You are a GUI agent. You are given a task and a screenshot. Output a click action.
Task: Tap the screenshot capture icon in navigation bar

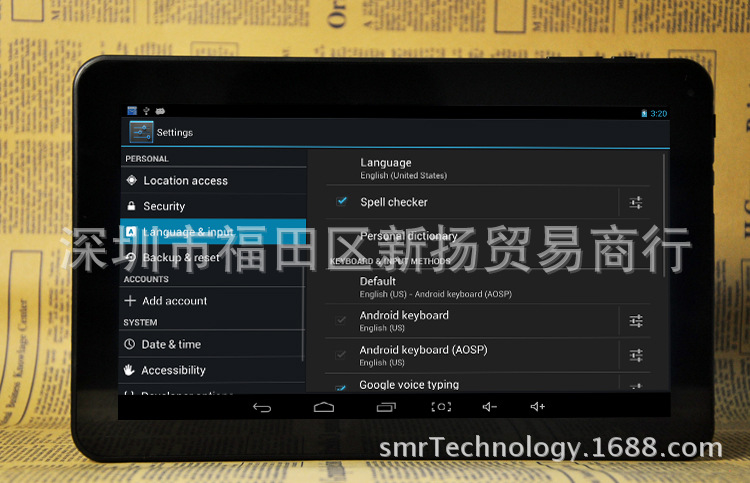click(441, 406)
